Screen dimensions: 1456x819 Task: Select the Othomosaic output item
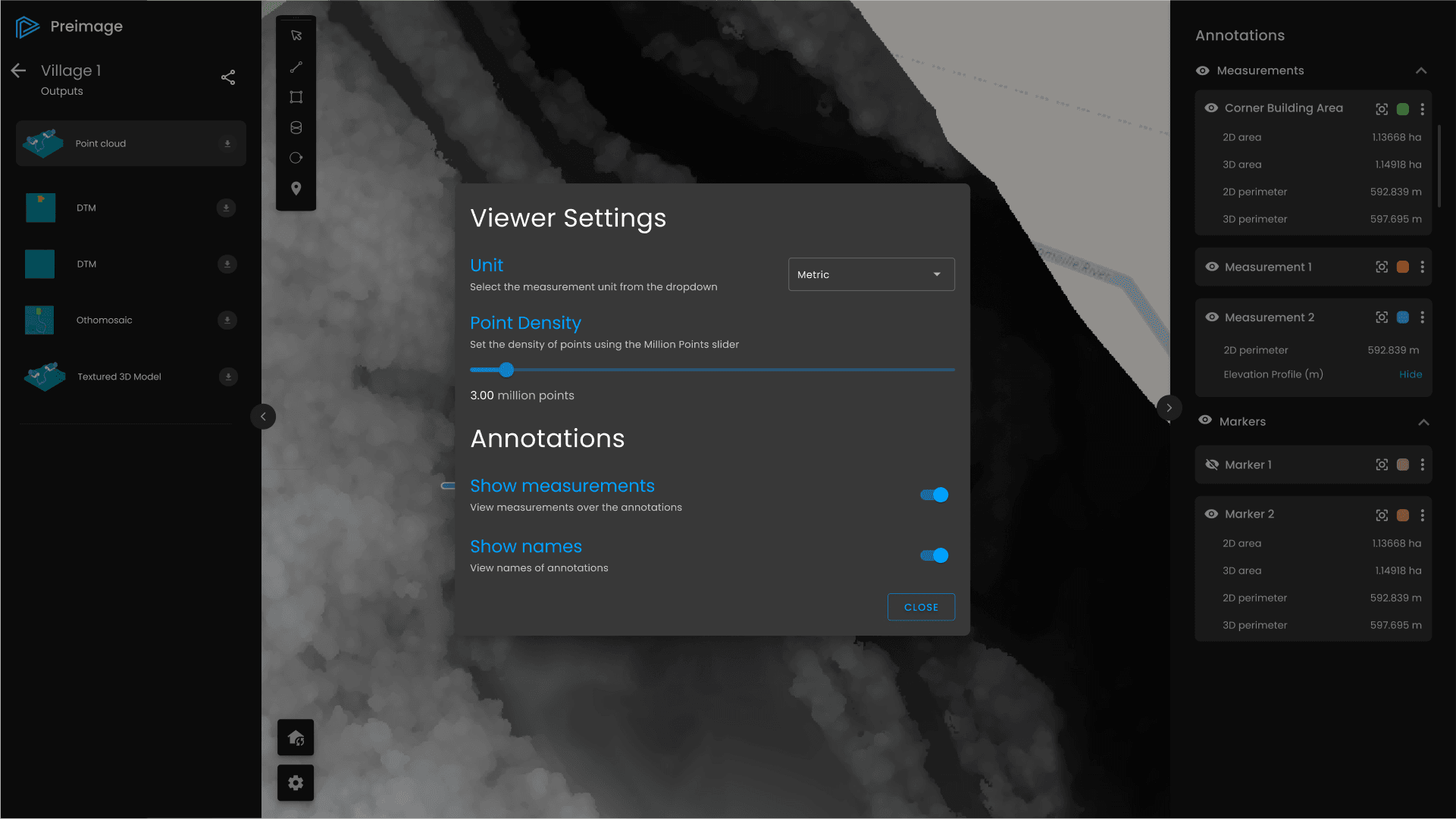(105, 320)
